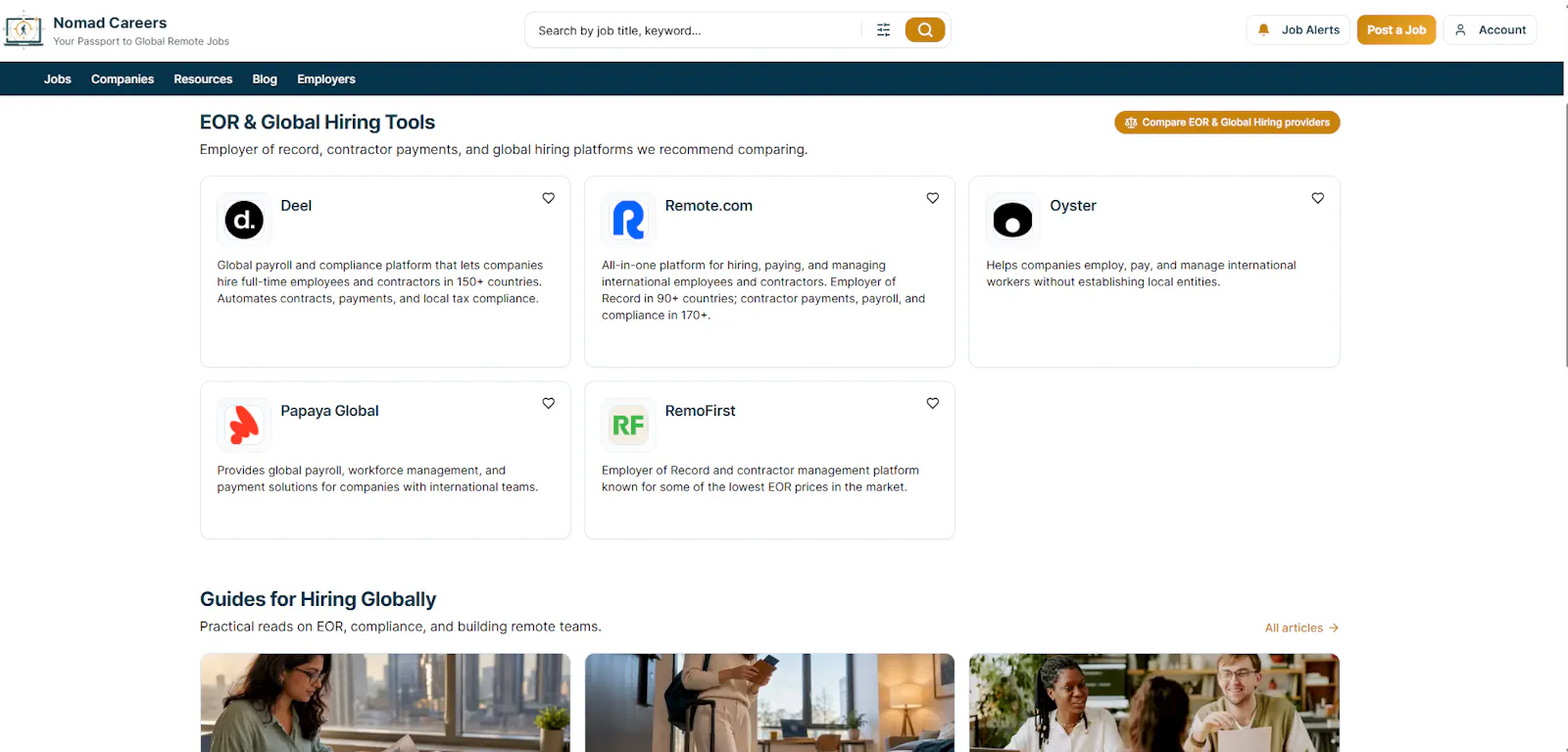Image resolution: width=1568 pixels, height=752 pixels.
Task: Click the Papaya Global logo icon
Action: (x=244, y=425)
